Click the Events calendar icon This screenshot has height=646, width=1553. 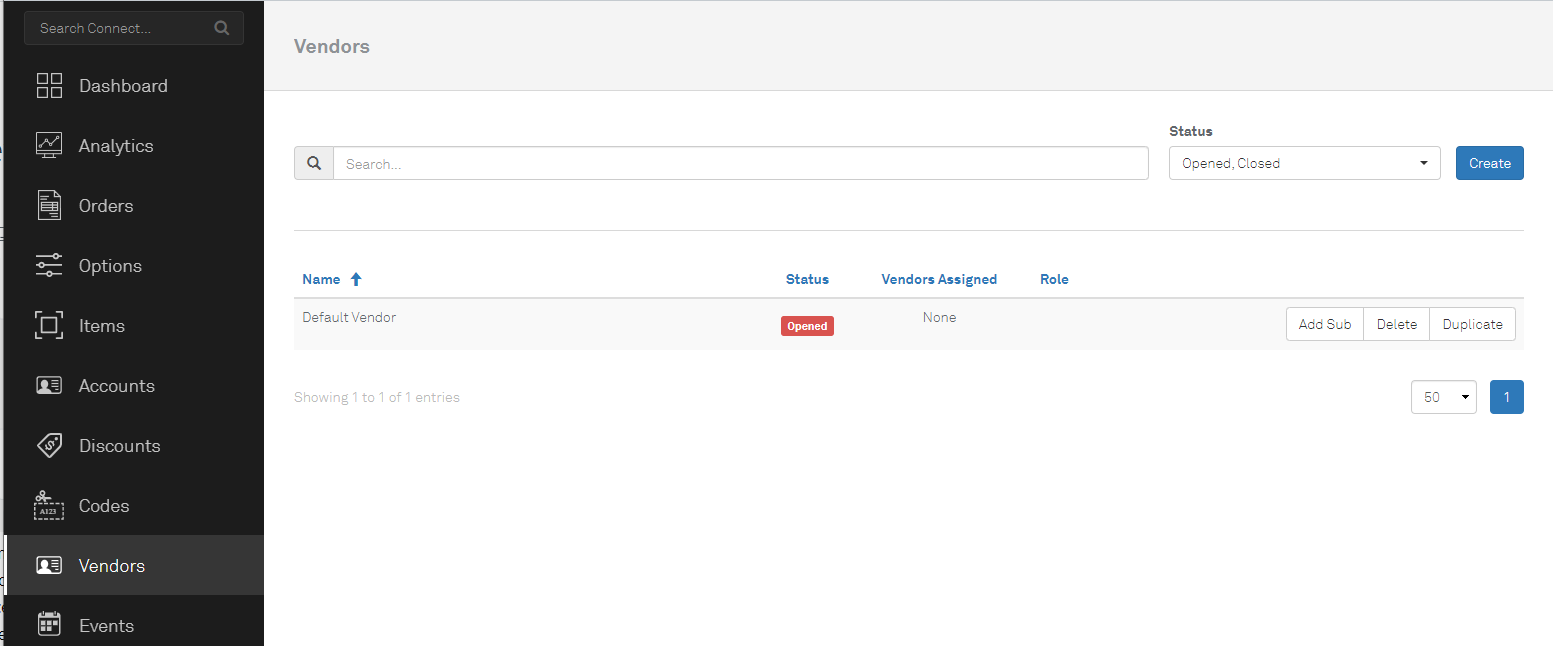tap(49, 625)
